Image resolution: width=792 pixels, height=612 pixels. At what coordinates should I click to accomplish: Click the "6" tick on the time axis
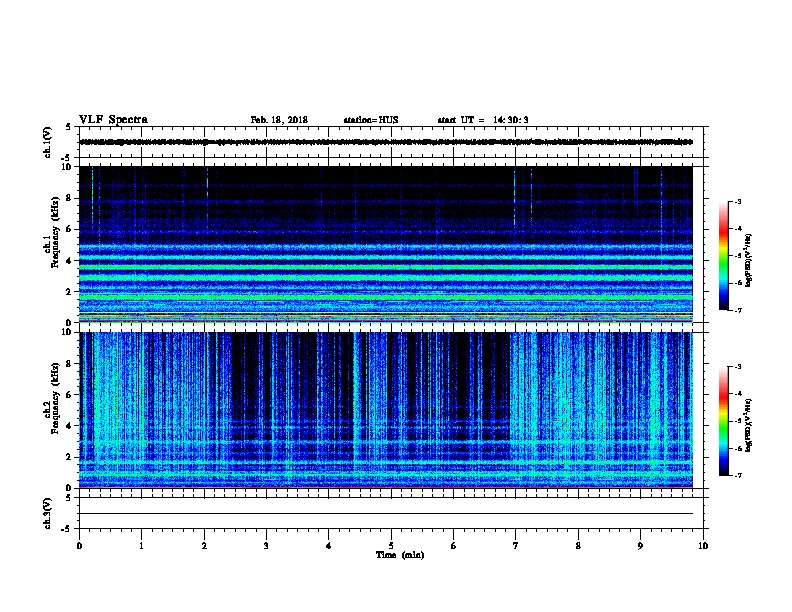click(453, 546)
